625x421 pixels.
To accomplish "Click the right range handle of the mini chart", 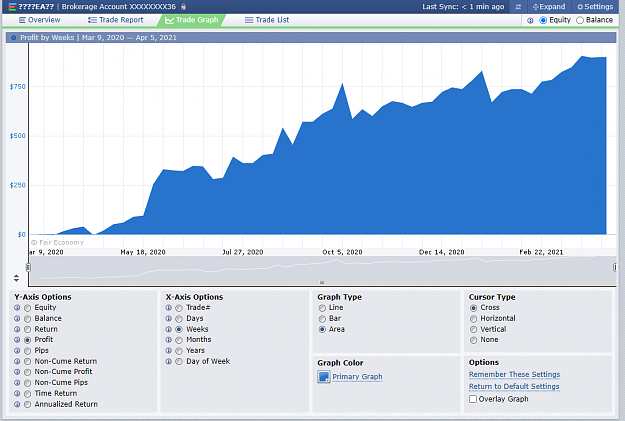I will point(615,267).
